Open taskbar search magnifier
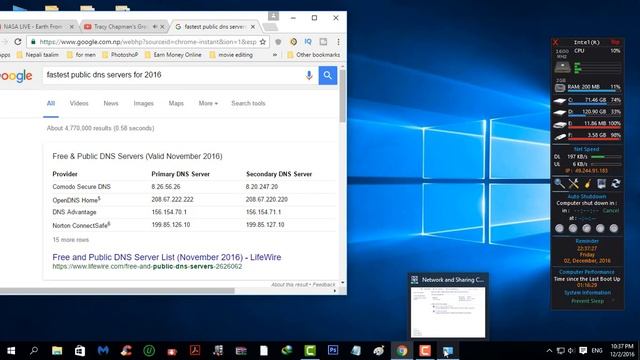This screenshot has height=360, width=640. click(34, 351)
